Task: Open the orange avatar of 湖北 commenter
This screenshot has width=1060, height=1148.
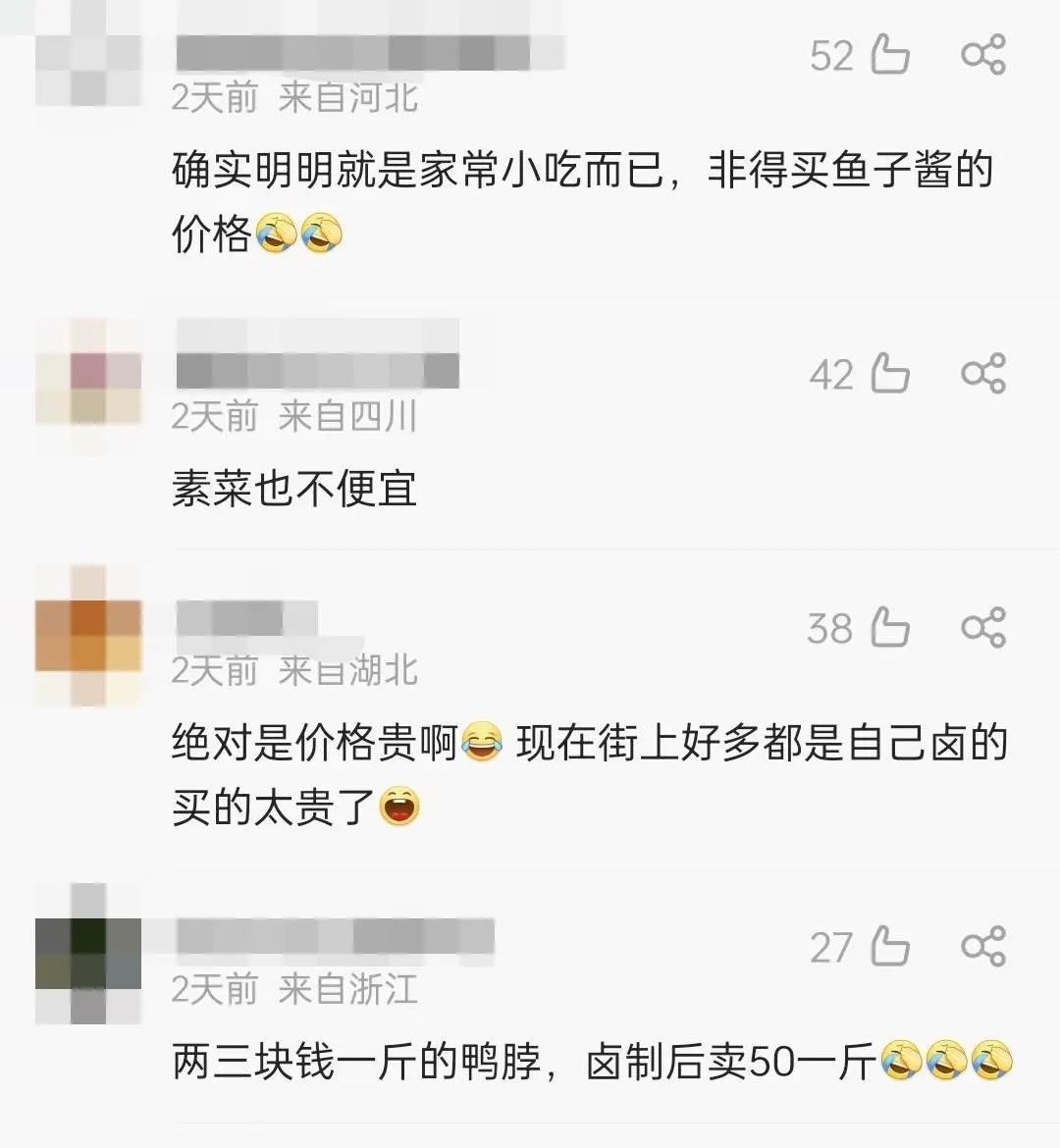Action: (88, 636)
